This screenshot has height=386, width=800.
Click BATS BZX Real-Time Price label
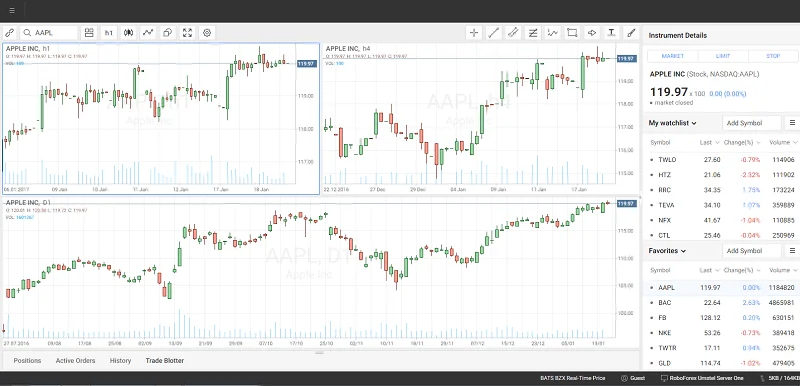(x=572, y=378)
